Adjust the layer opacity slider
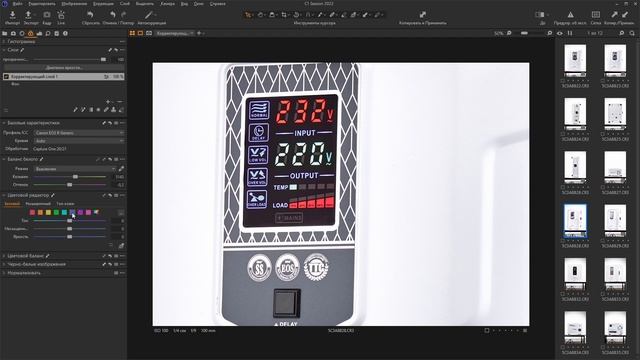The width and height of the screenshot is (640, 360). (x=70, y=59)
